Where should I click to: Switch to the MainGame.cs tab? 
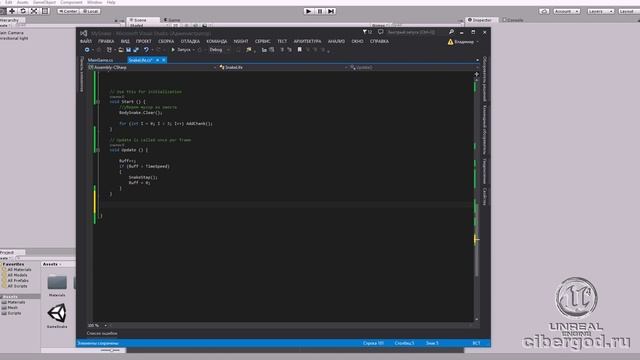[100, 60]
